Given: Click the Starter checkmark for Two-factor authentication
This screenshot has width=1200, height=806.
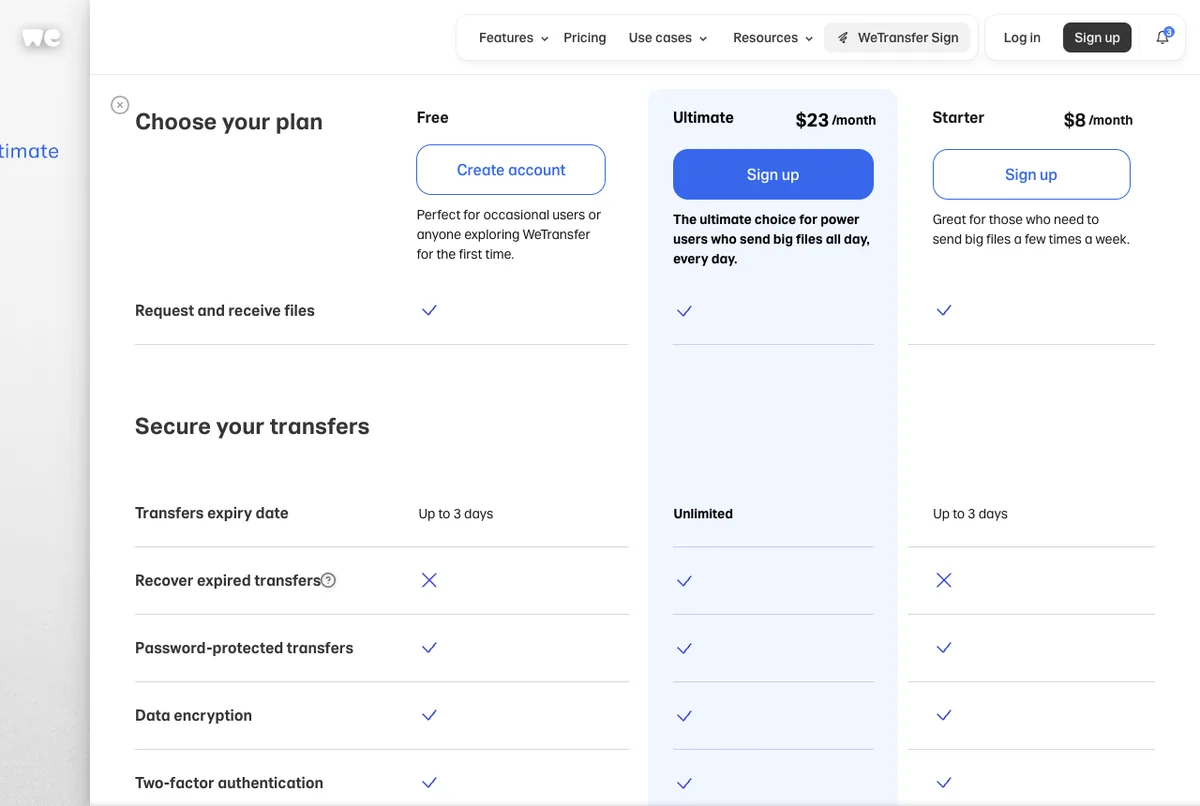Looking at the screenshot, I should pyautogui.click(x=943, y=783).
